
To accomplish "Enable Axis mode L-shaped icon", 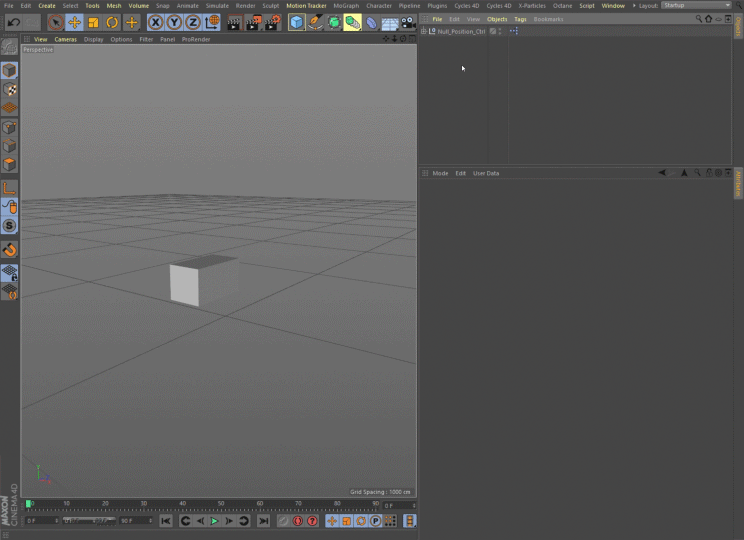I will coord(9,188).
